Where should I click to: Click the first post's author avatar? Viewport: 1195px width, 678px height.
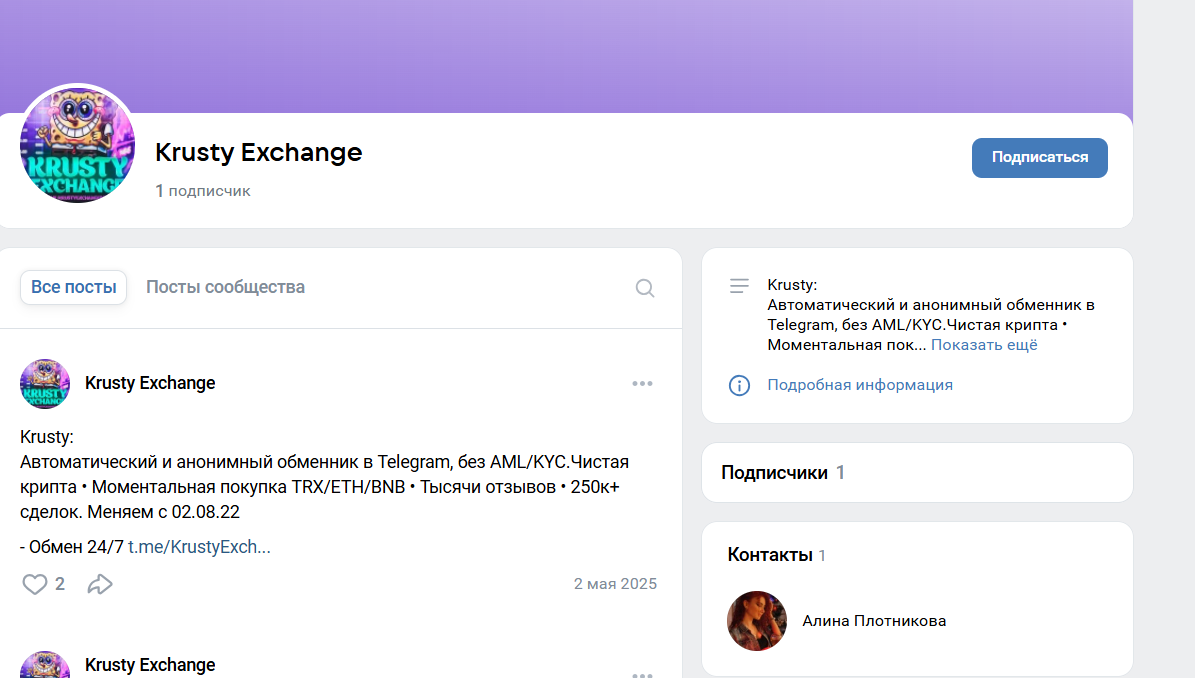[x=45, y=384]
